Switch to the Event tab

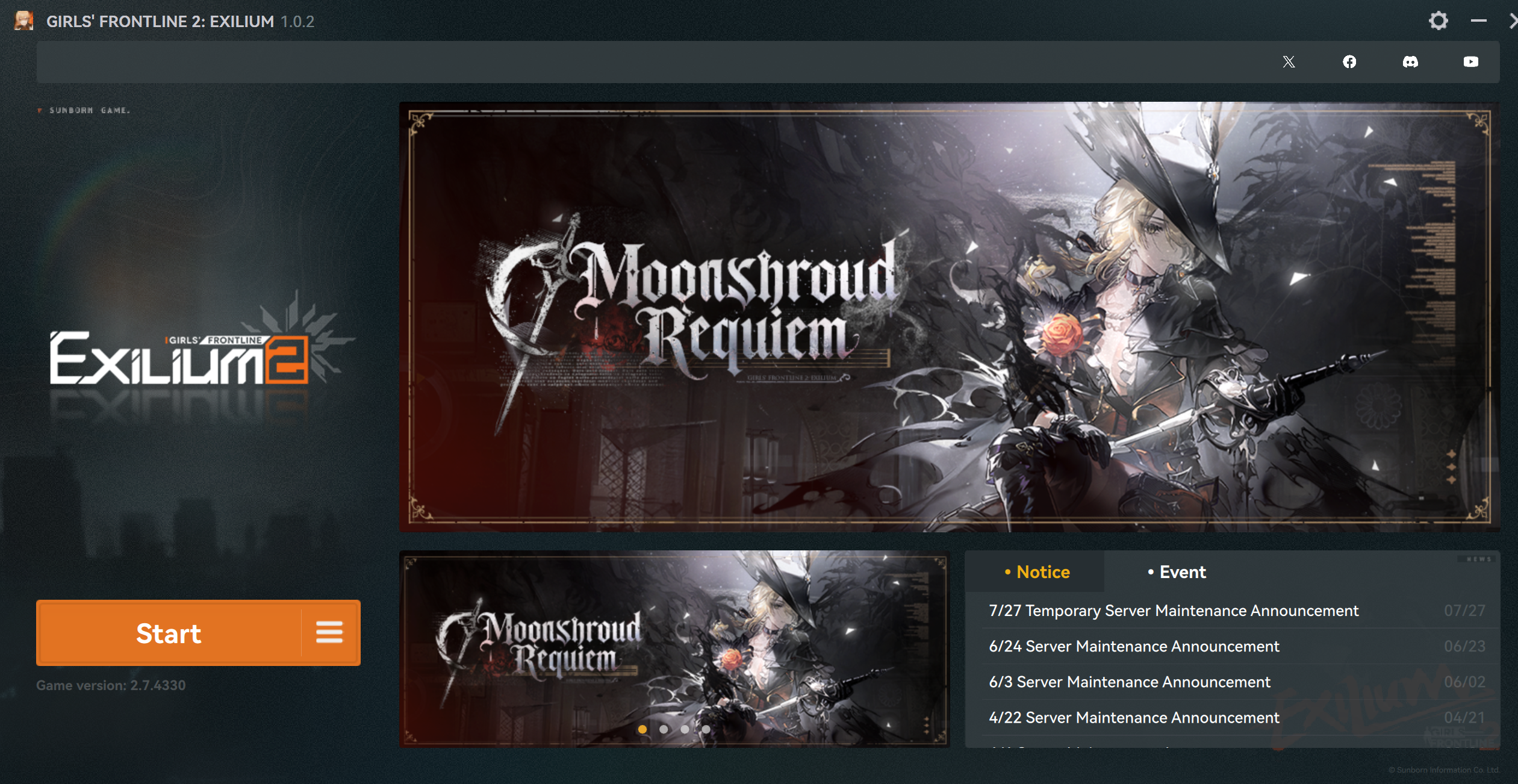[x=1177, y=571]
